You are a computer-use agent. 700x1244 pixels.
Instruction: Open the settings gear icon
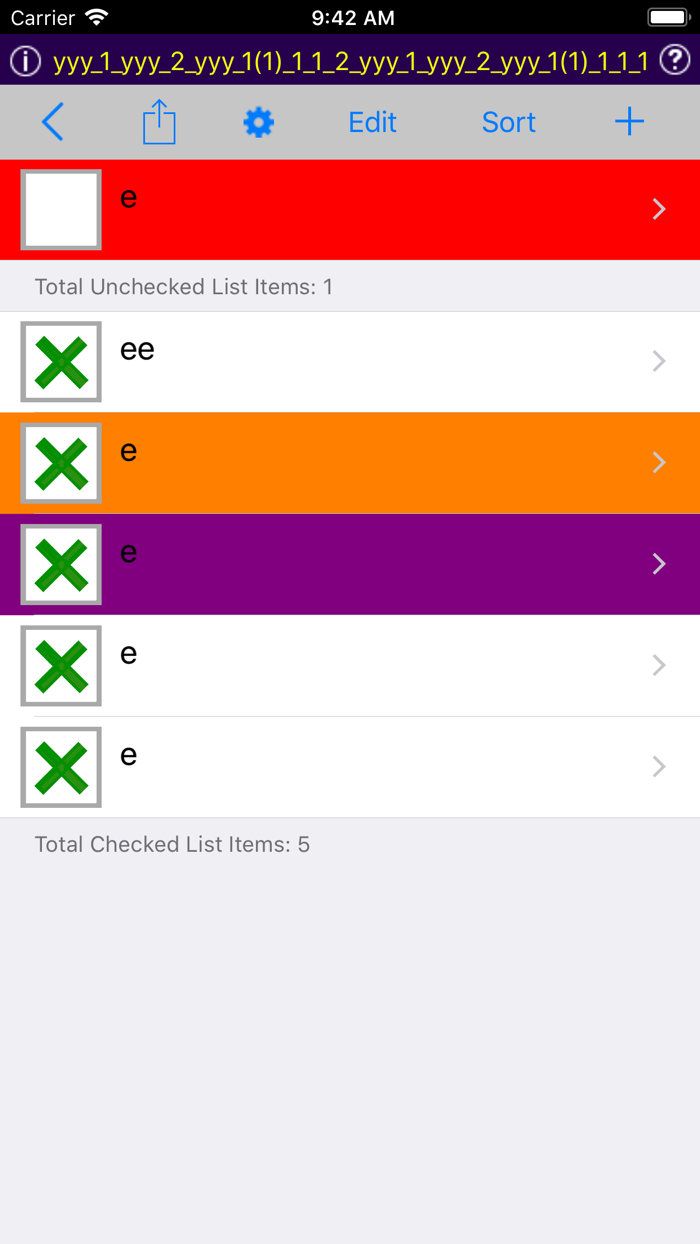(x=258, y=121)
